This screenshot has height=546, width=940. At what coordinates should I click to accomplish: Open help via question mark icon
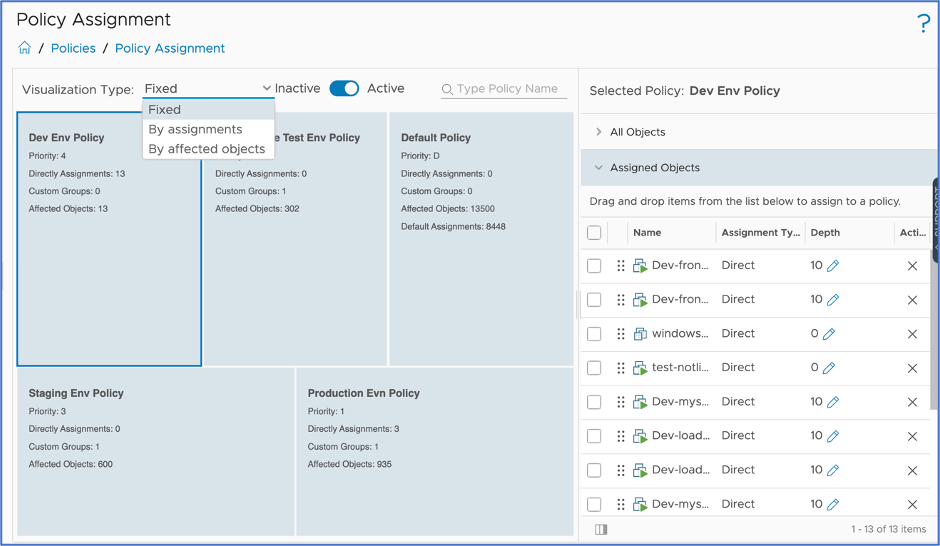coord(923,25)
